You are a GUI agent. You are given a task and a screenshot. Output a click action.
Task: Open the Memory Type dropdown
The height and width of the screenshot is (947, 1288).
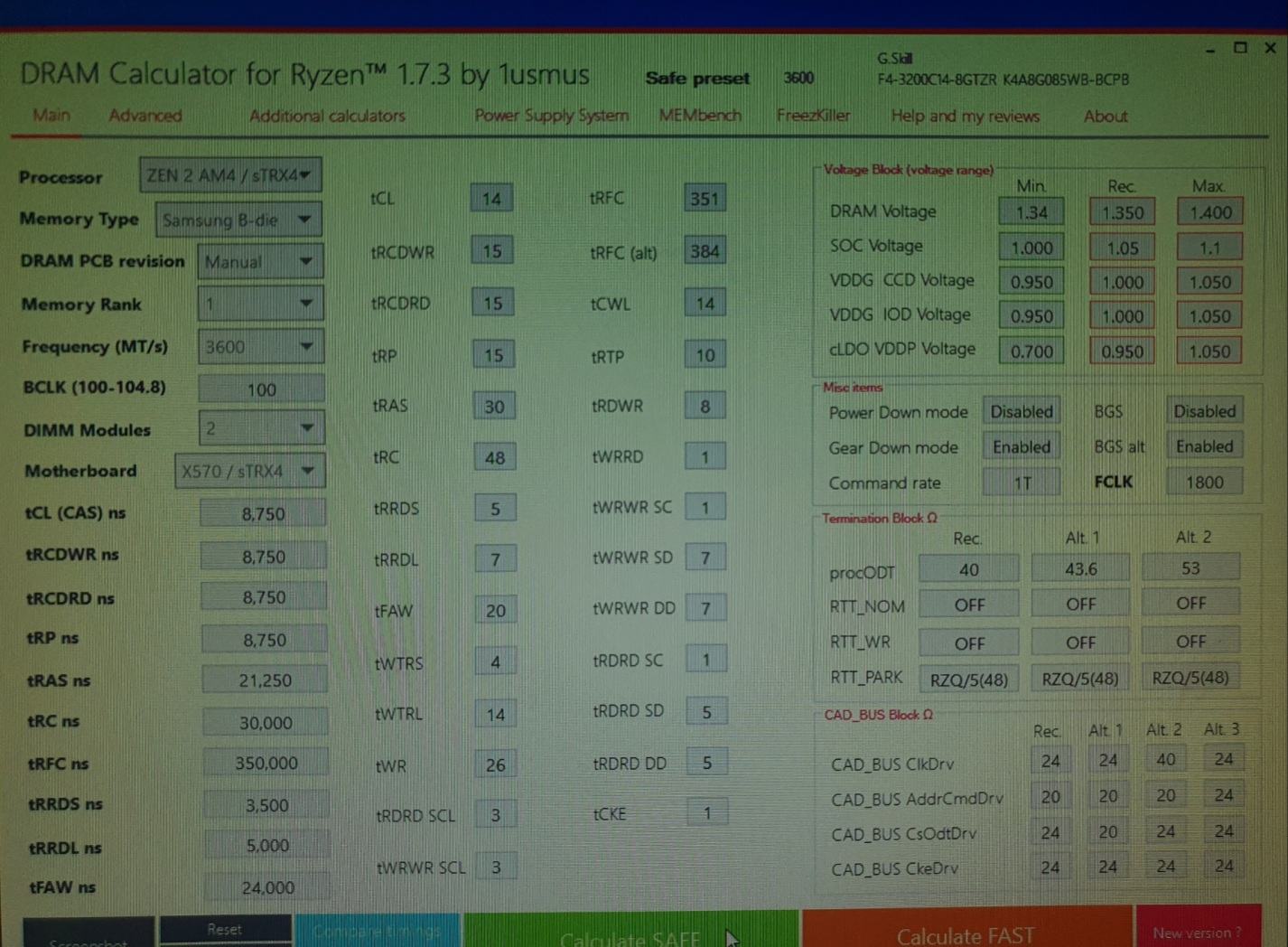click(238, 219)
